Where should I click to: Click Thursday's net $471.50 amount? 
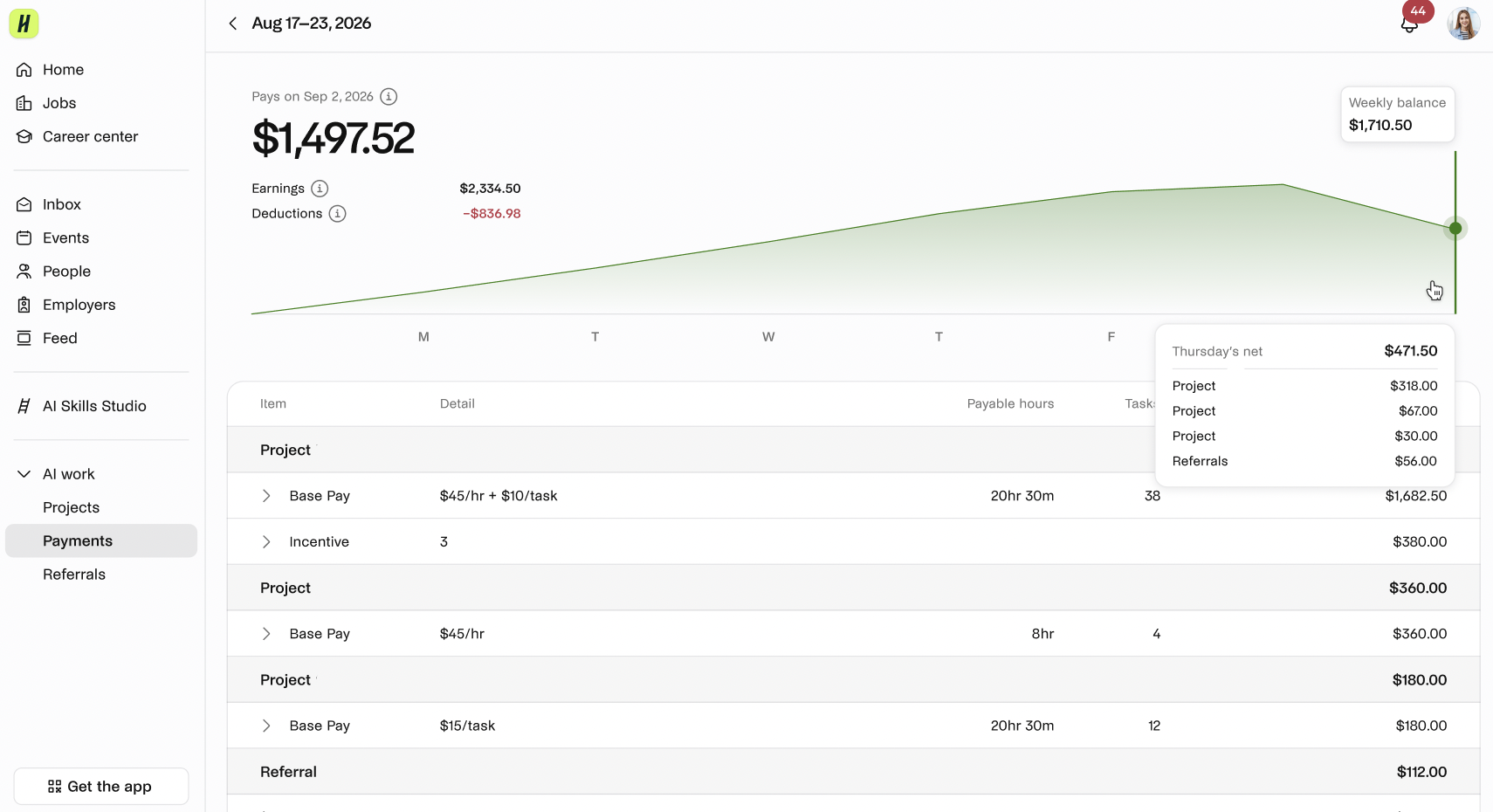coord(1411,351)
